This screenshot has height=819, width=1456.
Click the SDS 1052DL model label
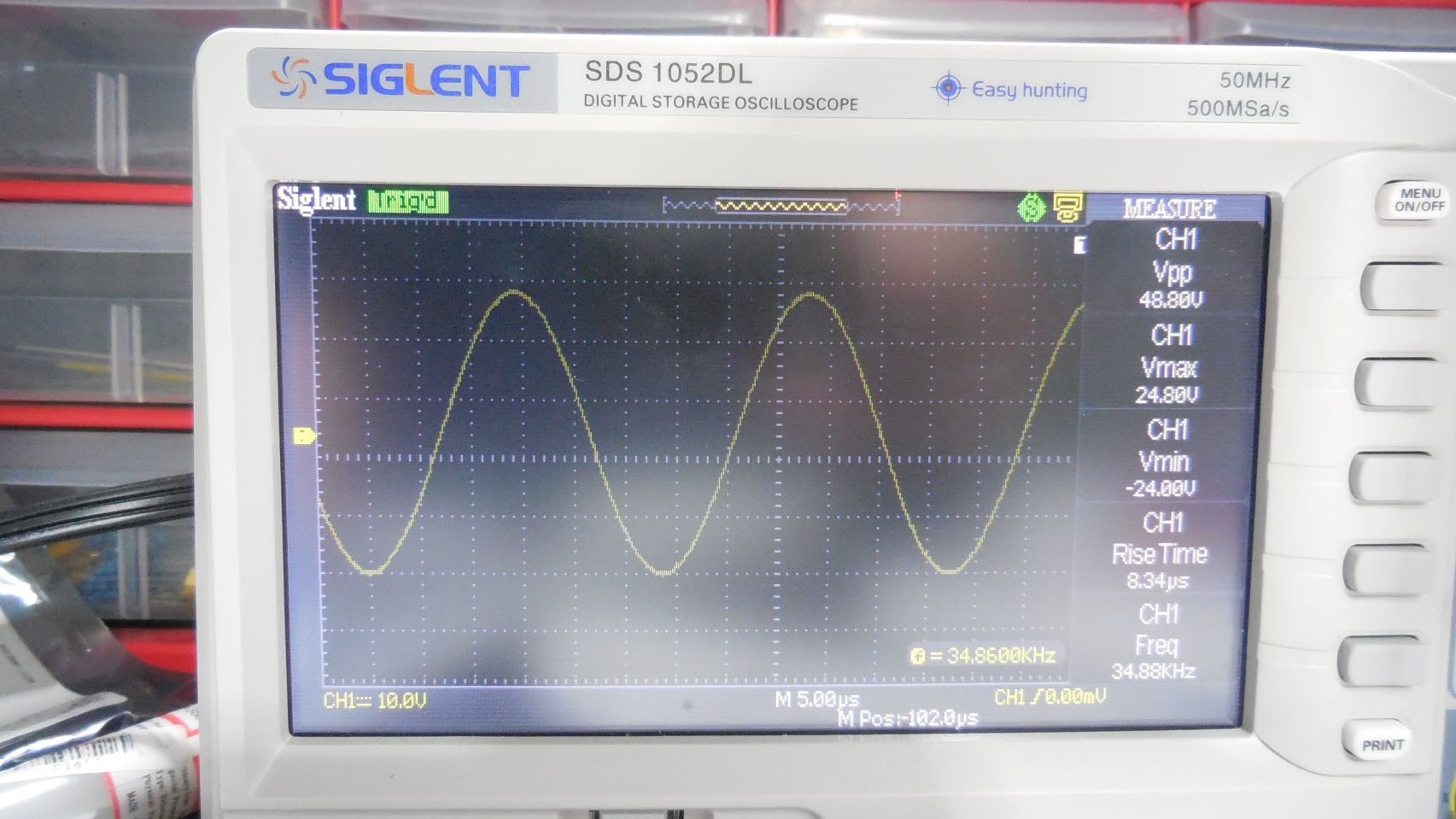click(x=669, y=73)
